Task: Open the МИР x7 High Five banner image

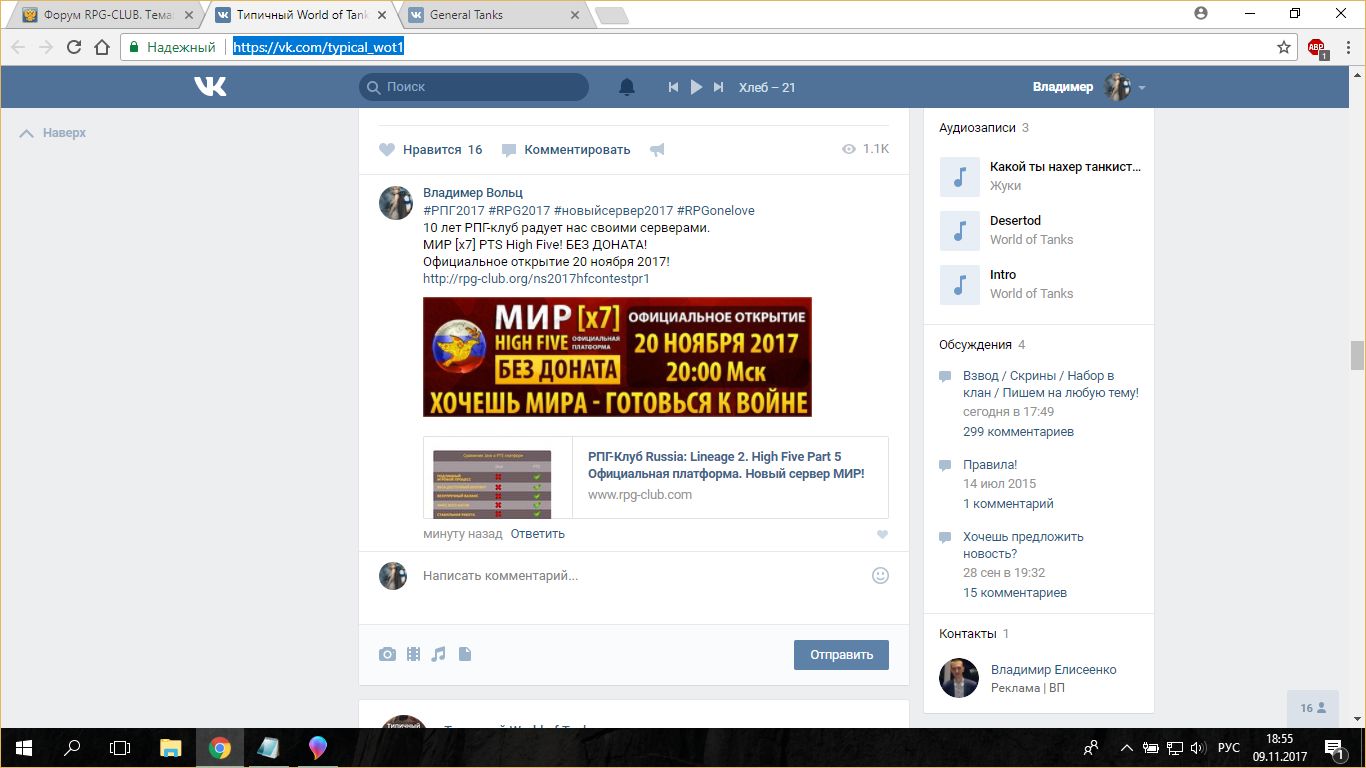Action: [617, 357]
